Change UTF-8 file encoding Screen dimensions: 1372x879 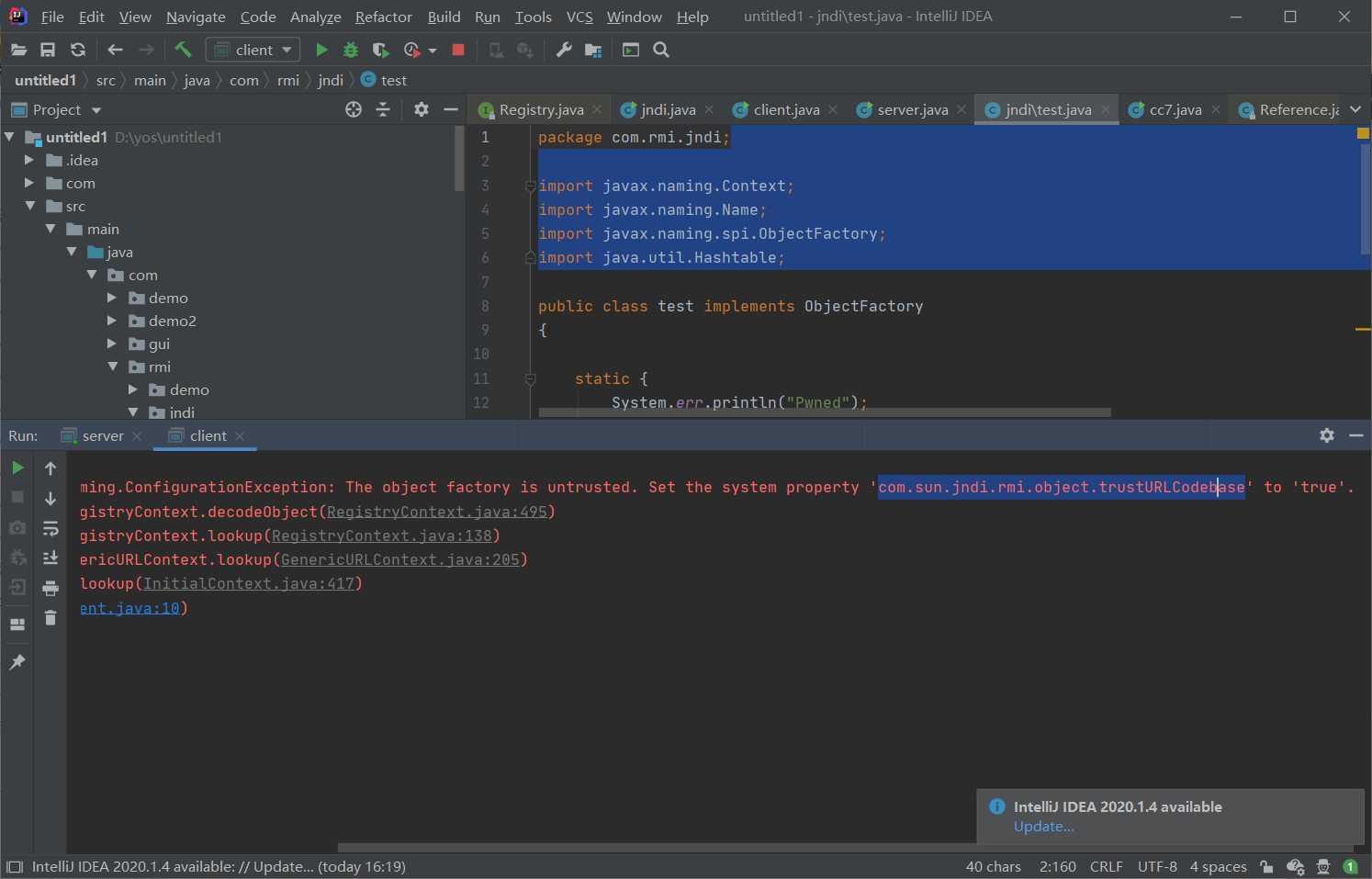pos(1157,866)
